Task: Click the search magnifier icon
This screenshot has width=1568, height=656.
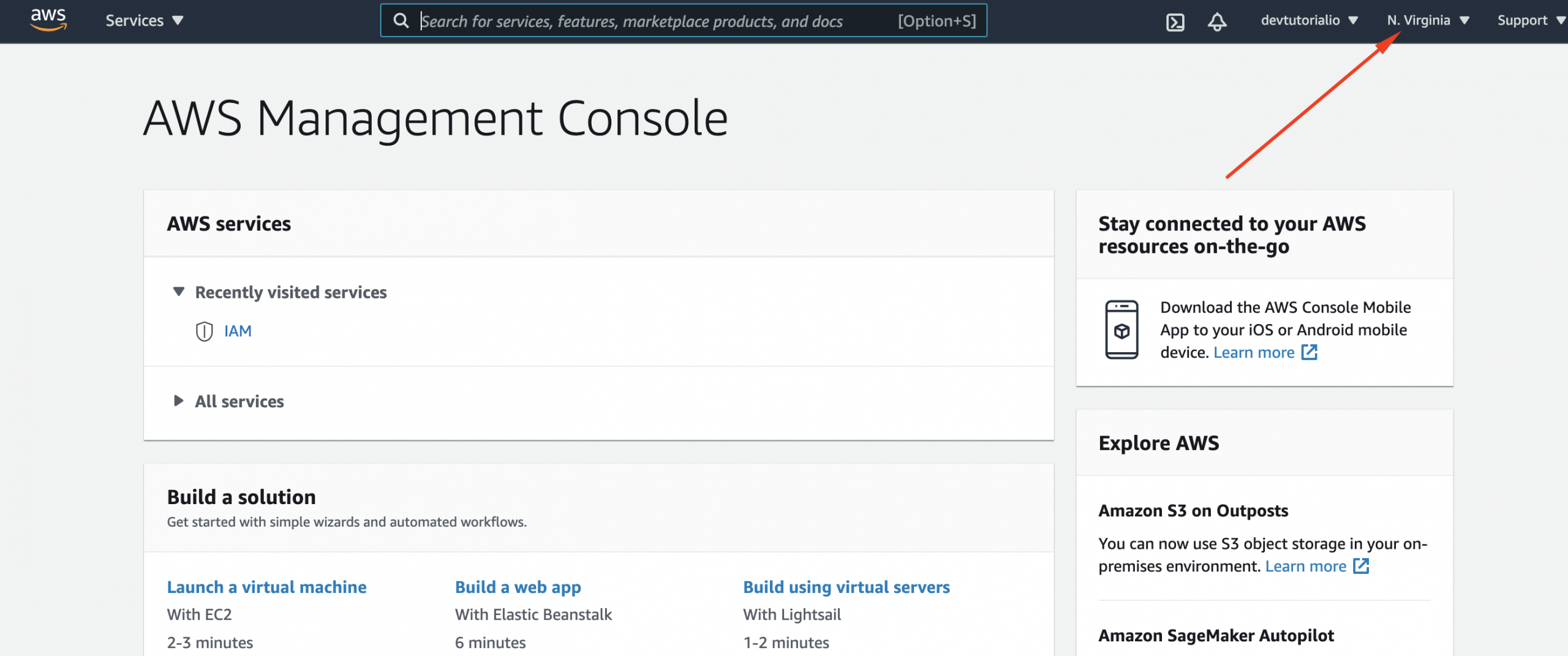Action: 401,21
